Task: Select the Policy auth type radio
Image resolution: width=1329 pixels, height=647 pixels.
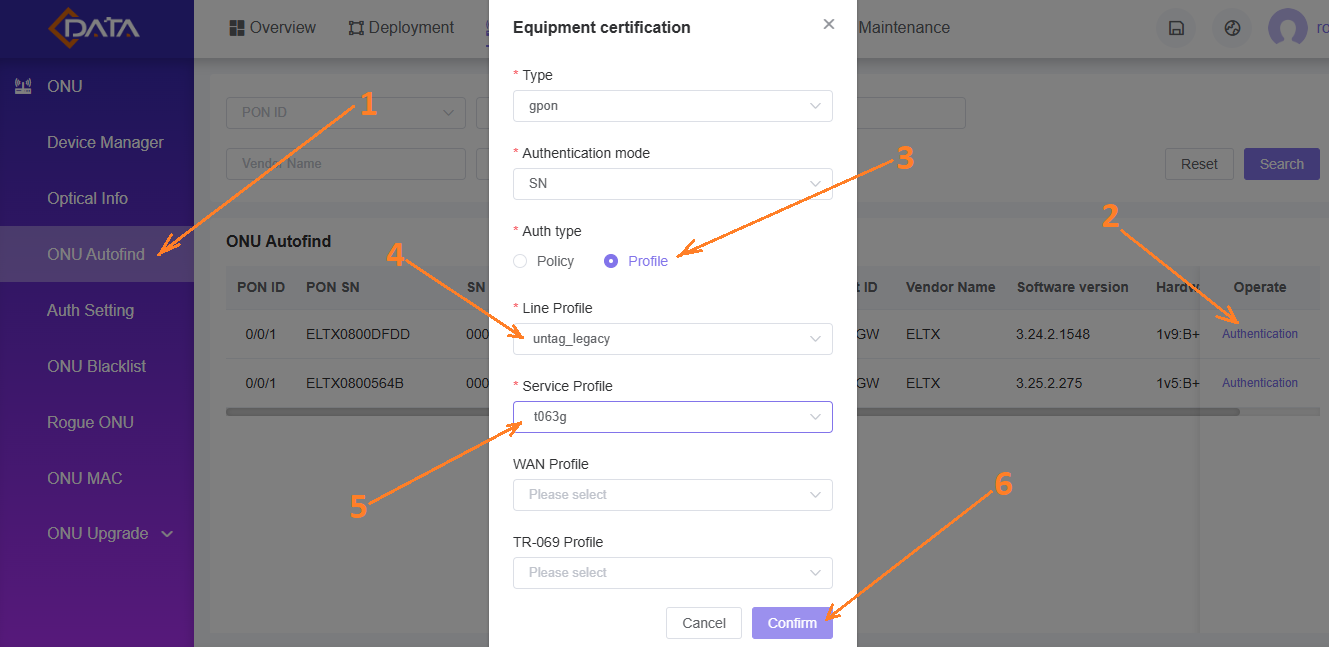Action: click(520, 261)
